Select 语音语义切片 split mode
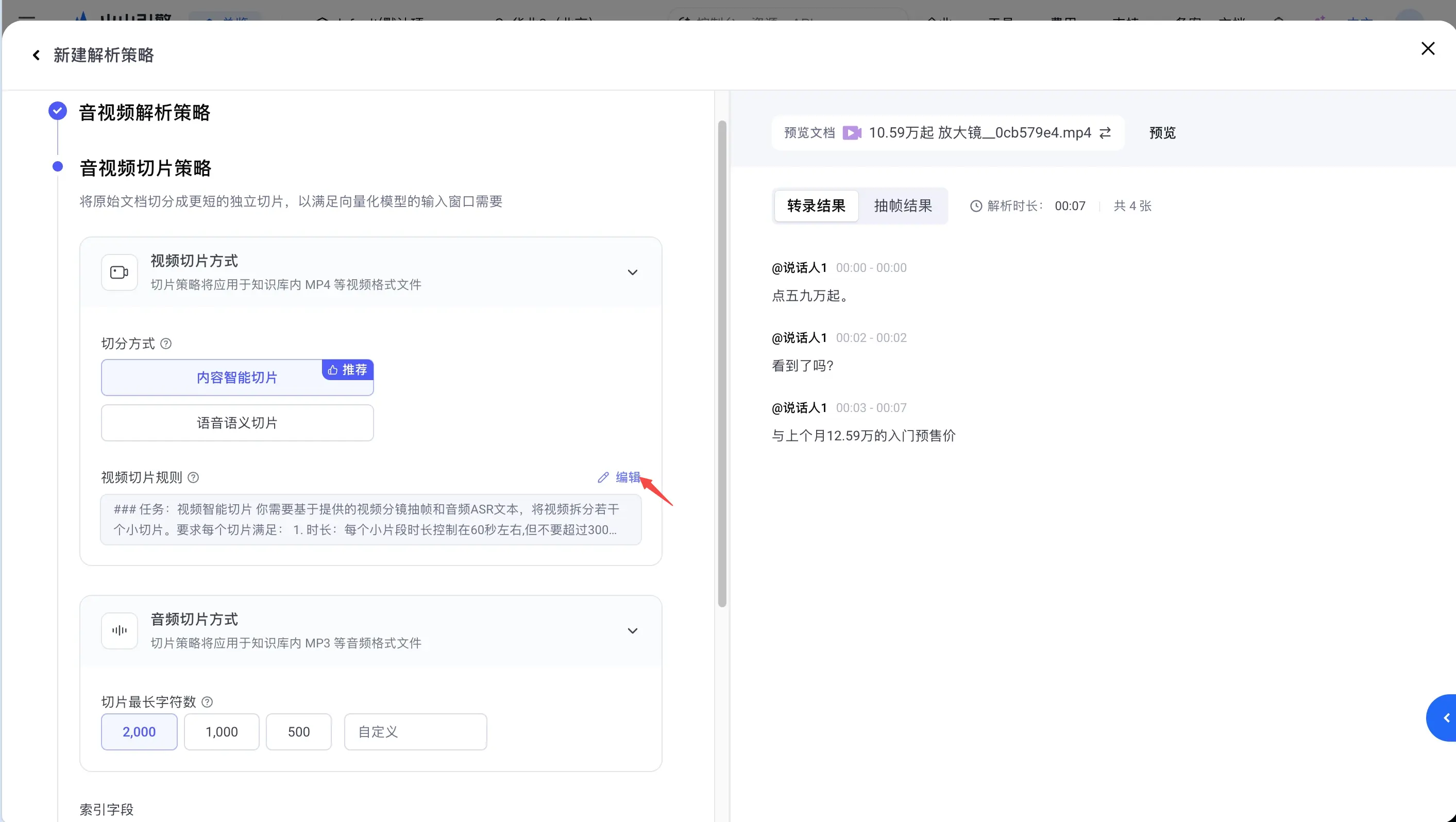This screenshot has height=822, width=1456. point(238,422)
